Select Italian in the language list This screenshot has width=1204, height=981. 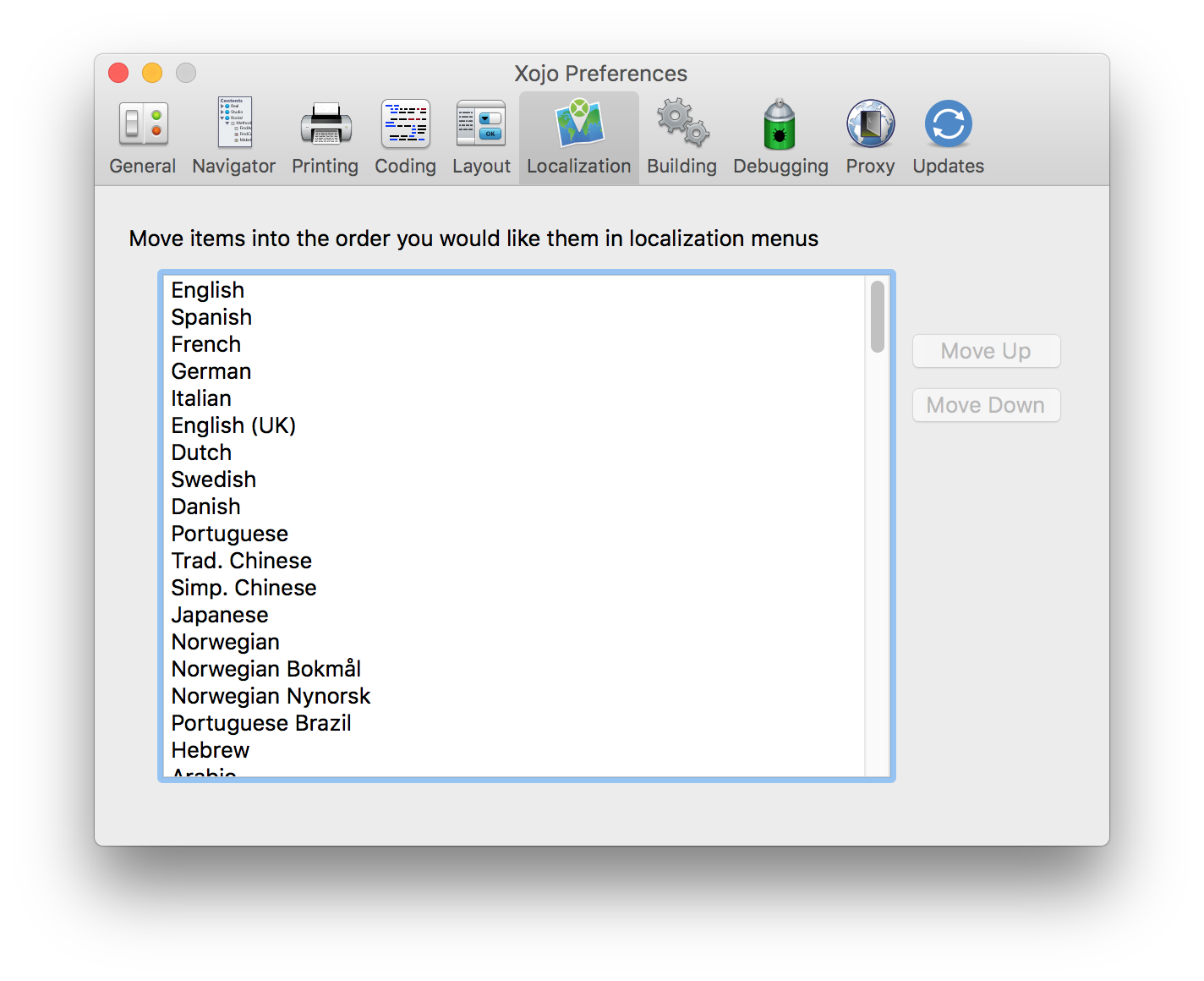click(514, 398)
